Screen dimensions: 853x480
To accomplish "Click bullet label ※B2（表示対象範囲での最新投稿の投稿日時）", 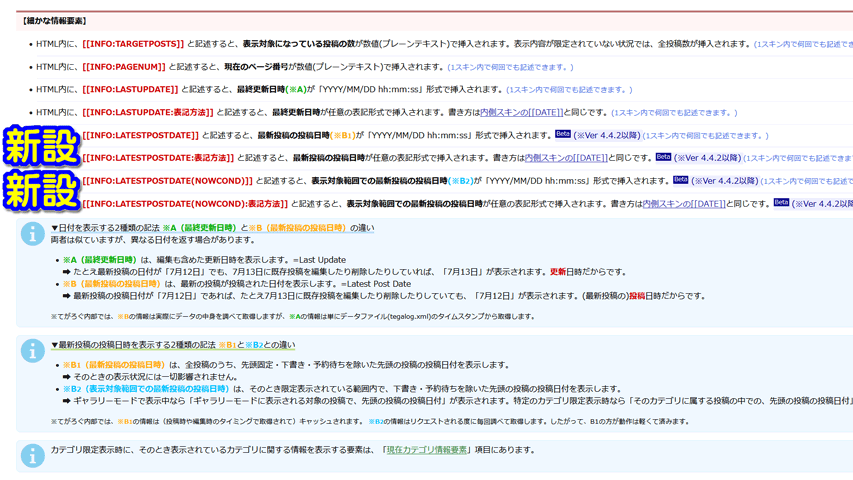I will tap(146, 389).
